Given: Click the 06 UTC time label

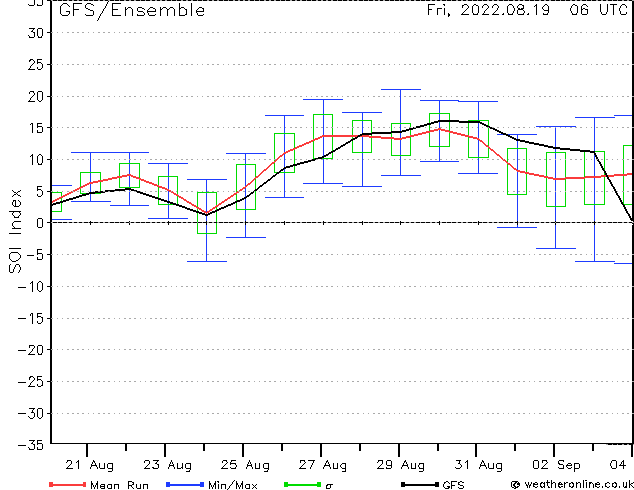Looking at the screenshot, I should pos(598,10).
